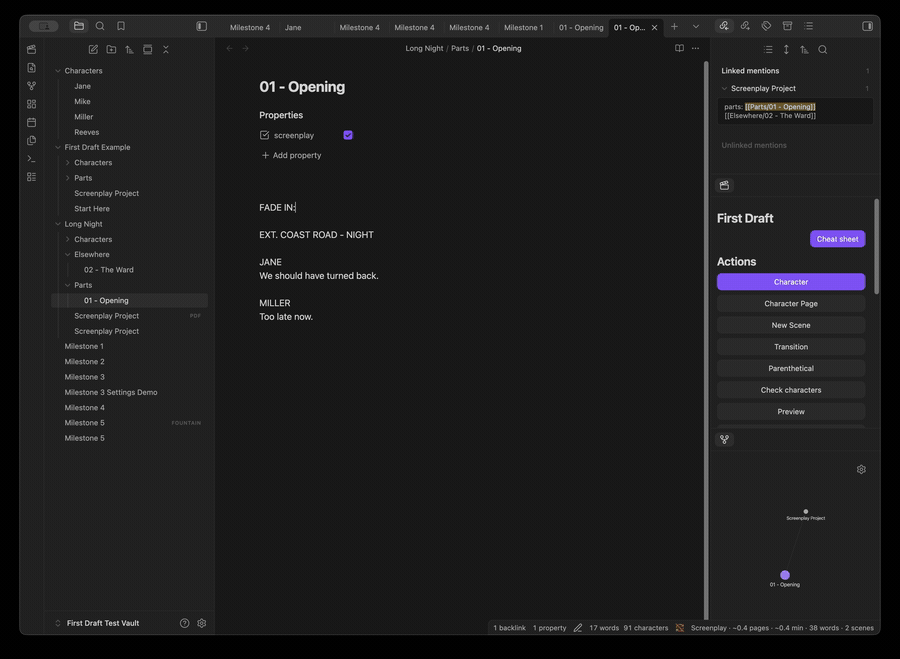Screen dimensions: 900x659
Task: Click the reading view book icon
Action: pyautogui.click(x=679, y=48)
